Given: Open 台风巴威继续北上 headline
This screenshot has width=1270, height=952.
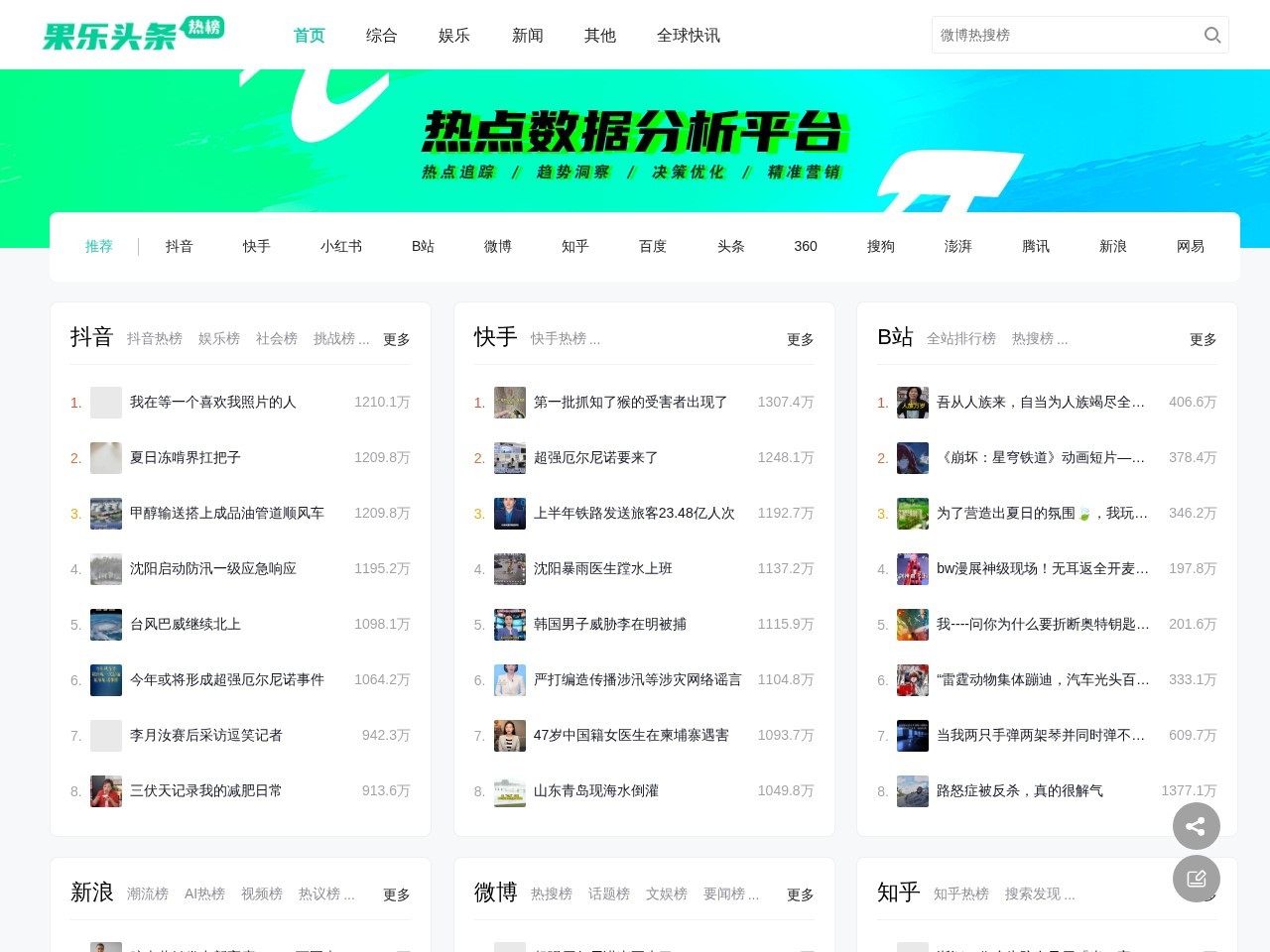Looking at the screenshot, I should [x=186, y=624].
